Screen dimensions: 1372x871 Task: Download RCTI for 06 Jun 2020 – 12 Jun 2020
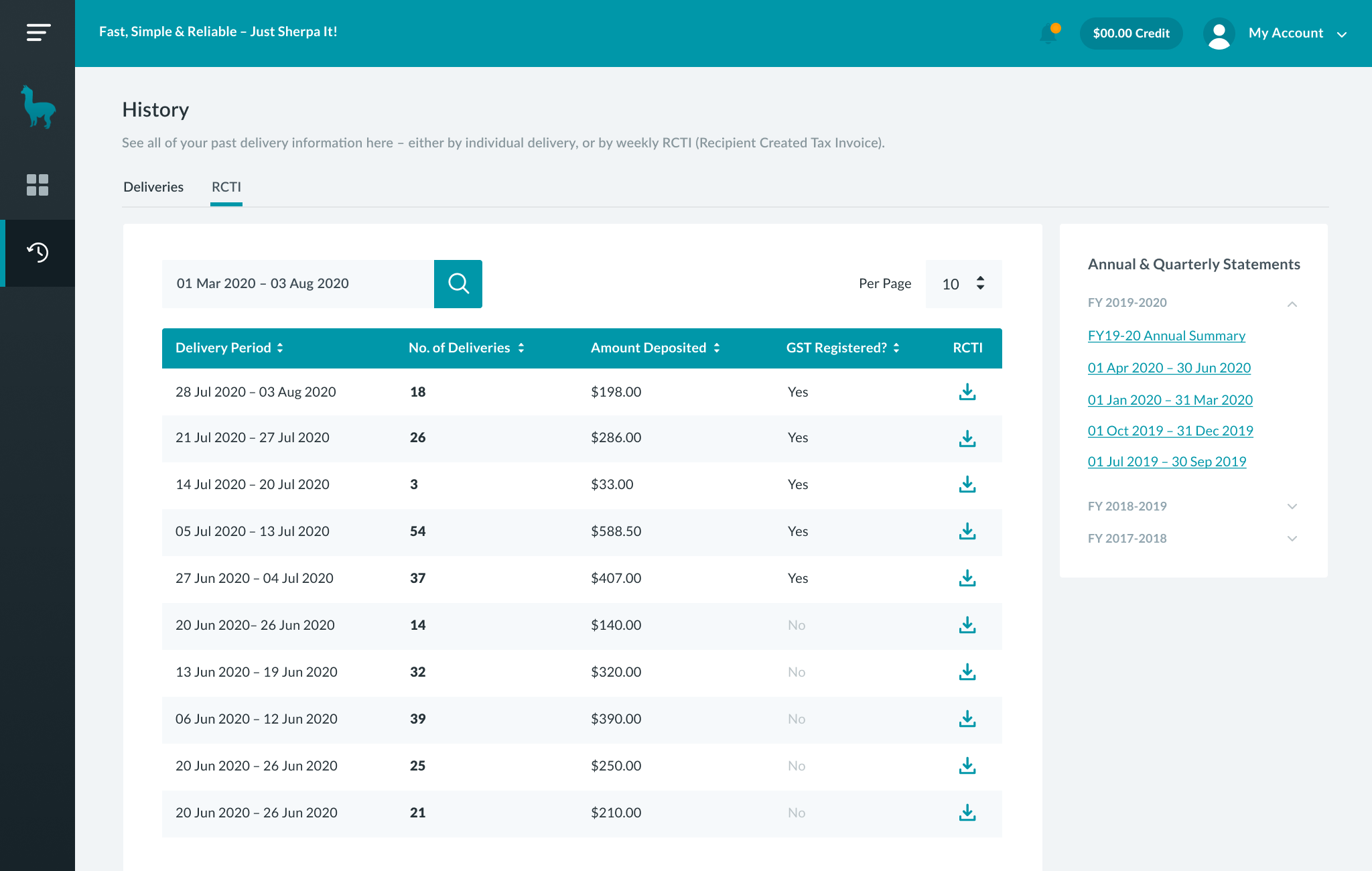pos(967,719)
